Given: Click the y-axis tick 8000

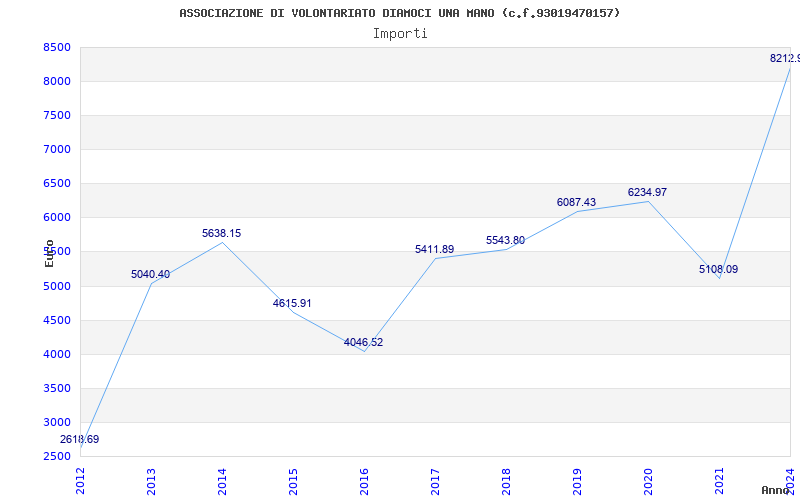Looking at the screenshot, I should 57,82.
